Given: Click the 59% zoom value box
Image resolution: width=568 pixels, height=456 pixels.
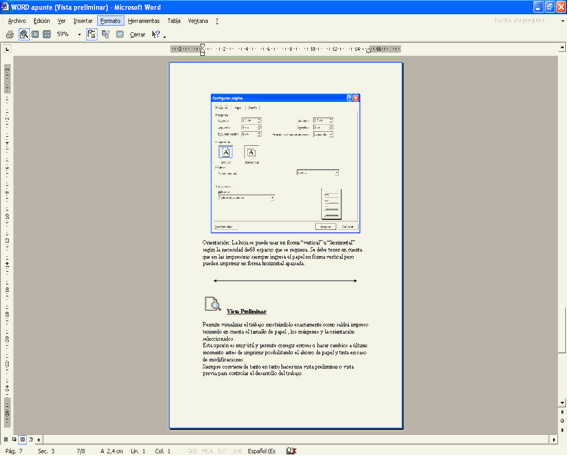Looking at the screenshot, I should tap(64, 34).
